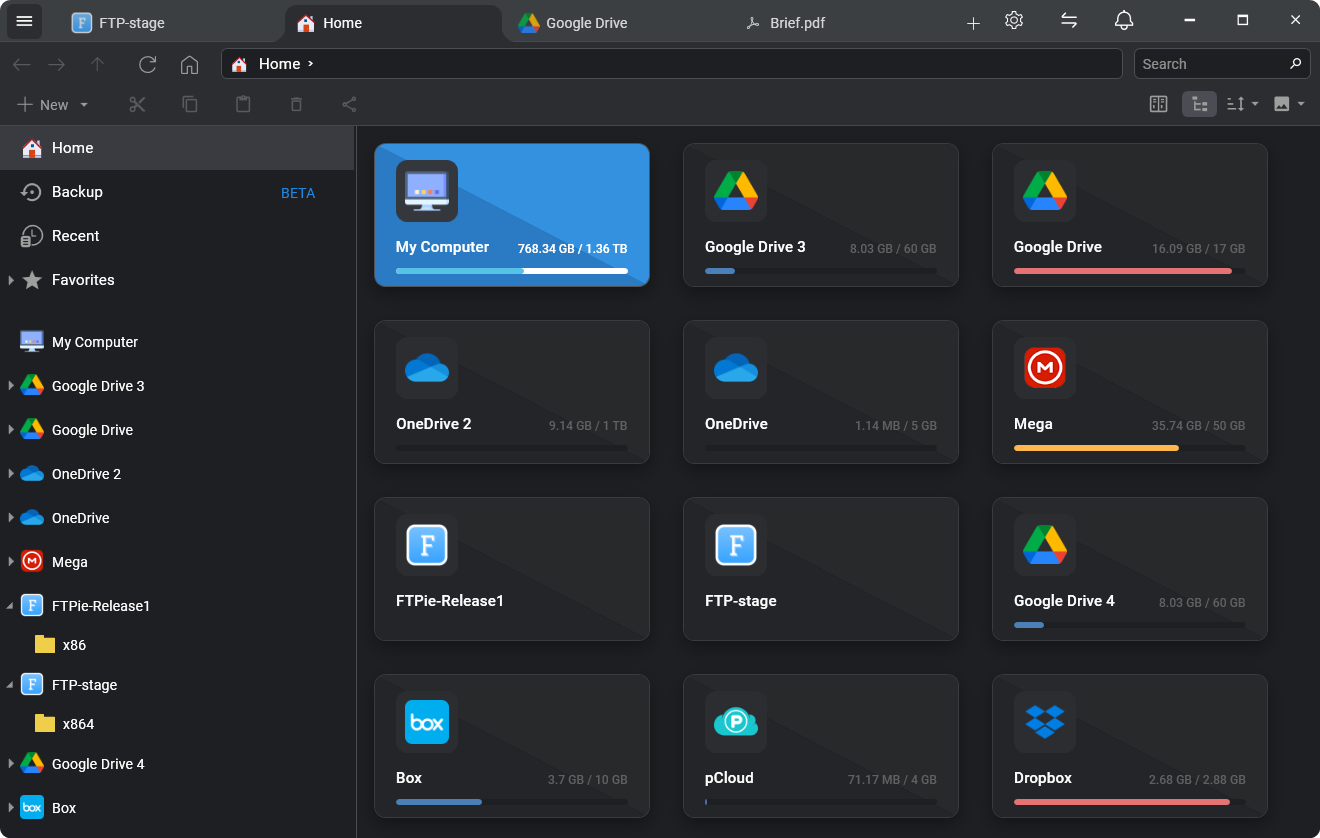Switch to the Recent section in sidebar
Viewport: 1320px width, 838px height.
coord(75,235)
